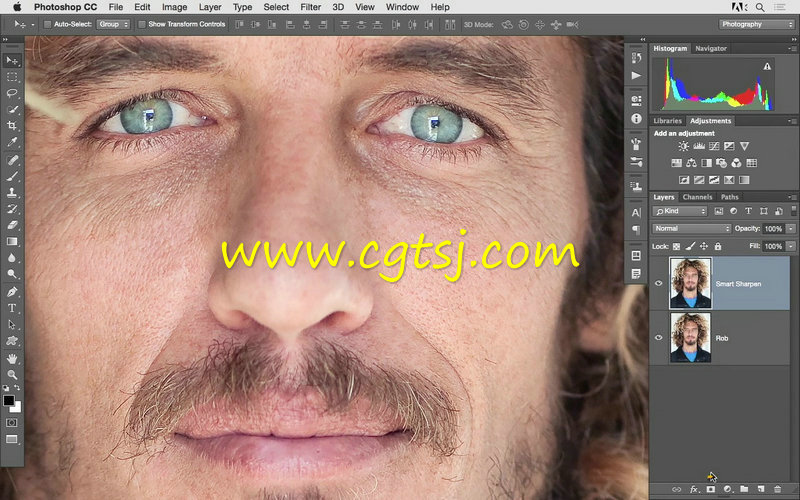Image resolution: width=800 pixels, height=500 pixels.
Task: Toggle layer filtering switch on/off
Action: (793, 210)
